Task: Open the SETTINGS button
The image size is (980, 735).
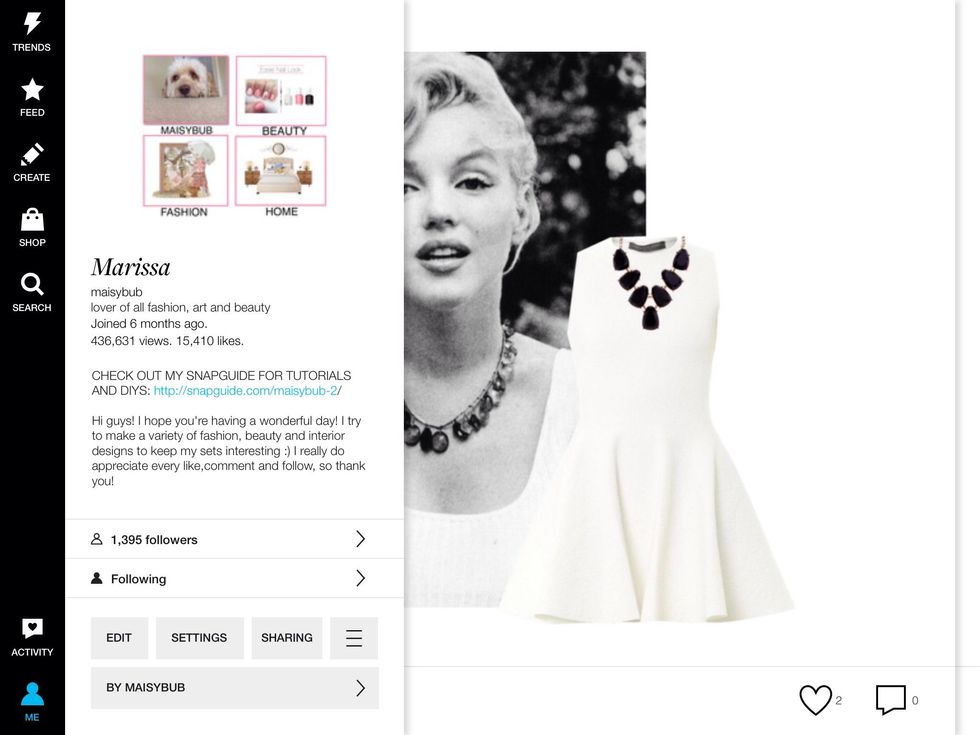Action: tap(199, 638)
